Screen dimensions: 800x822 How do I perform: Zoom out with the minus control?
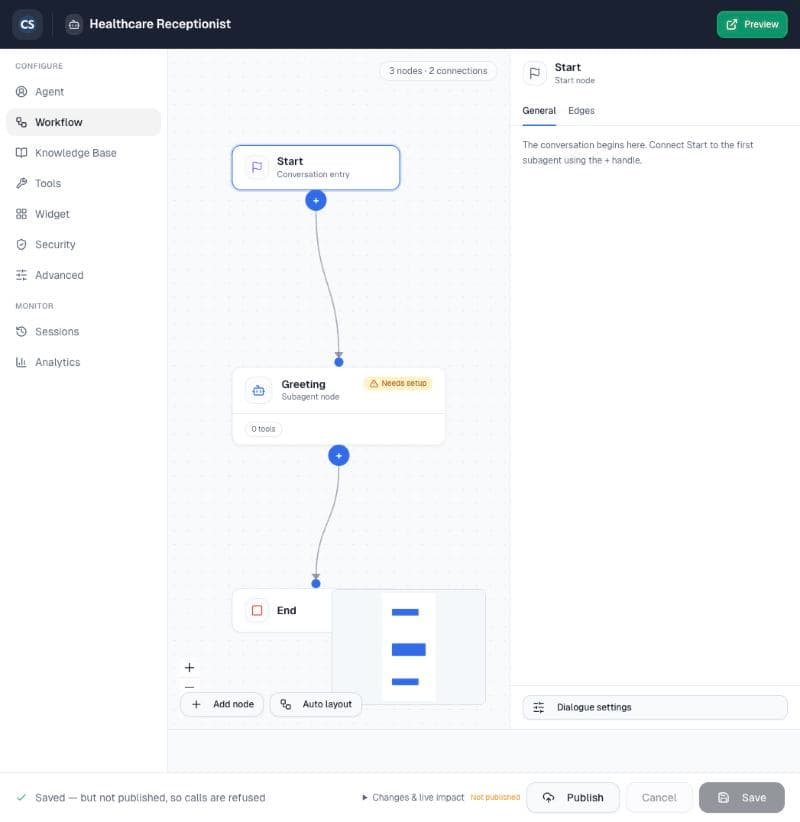pos(189,686)
